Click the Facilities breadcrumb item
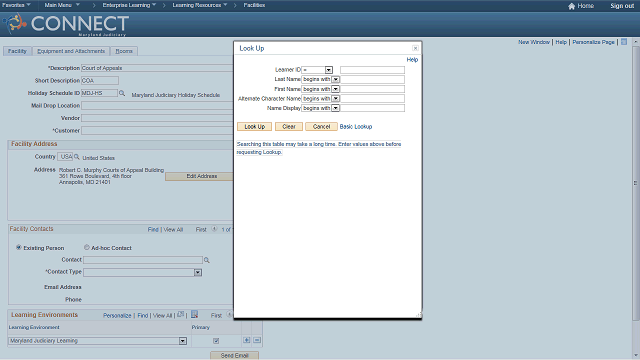This screenshot has height=360, width=640. coord(254,5)
